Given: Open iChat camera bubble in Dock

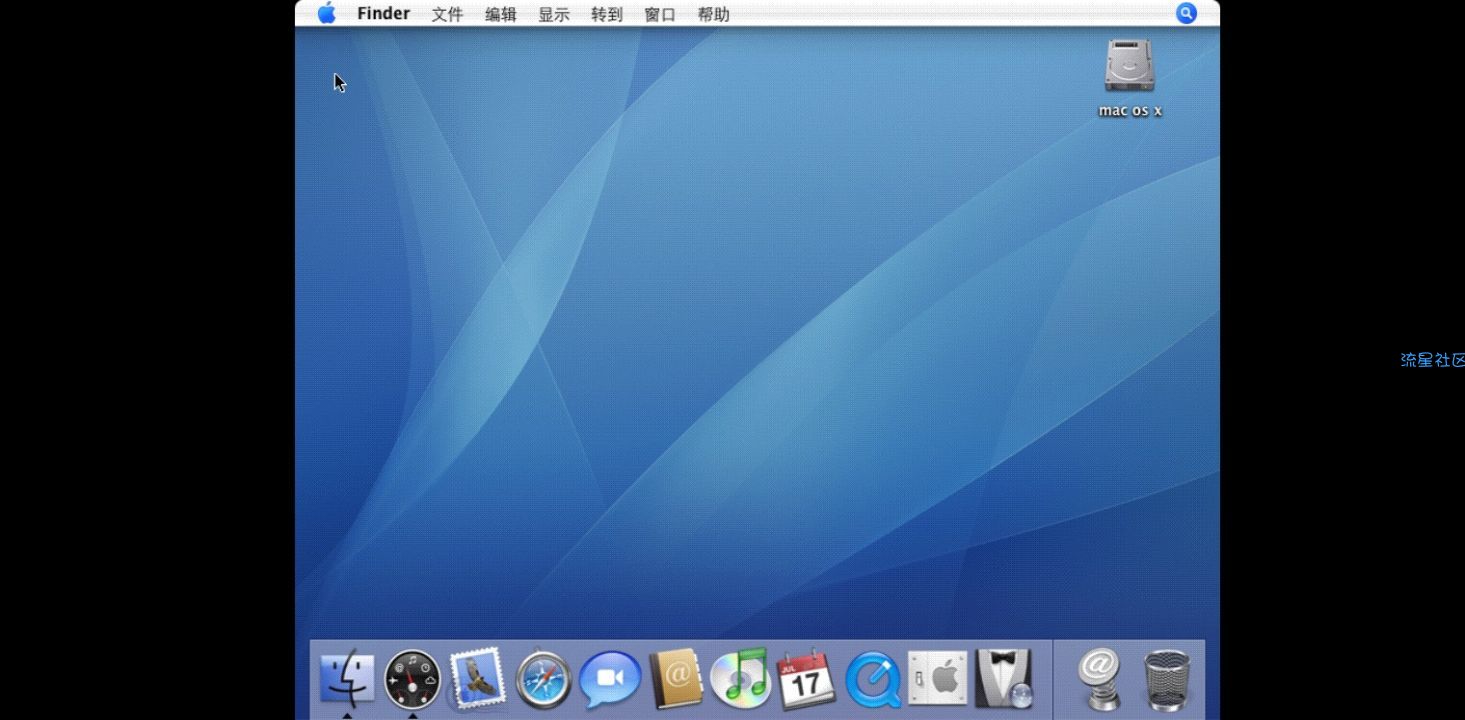Looking at the screenshot, I should click(610, 680).
